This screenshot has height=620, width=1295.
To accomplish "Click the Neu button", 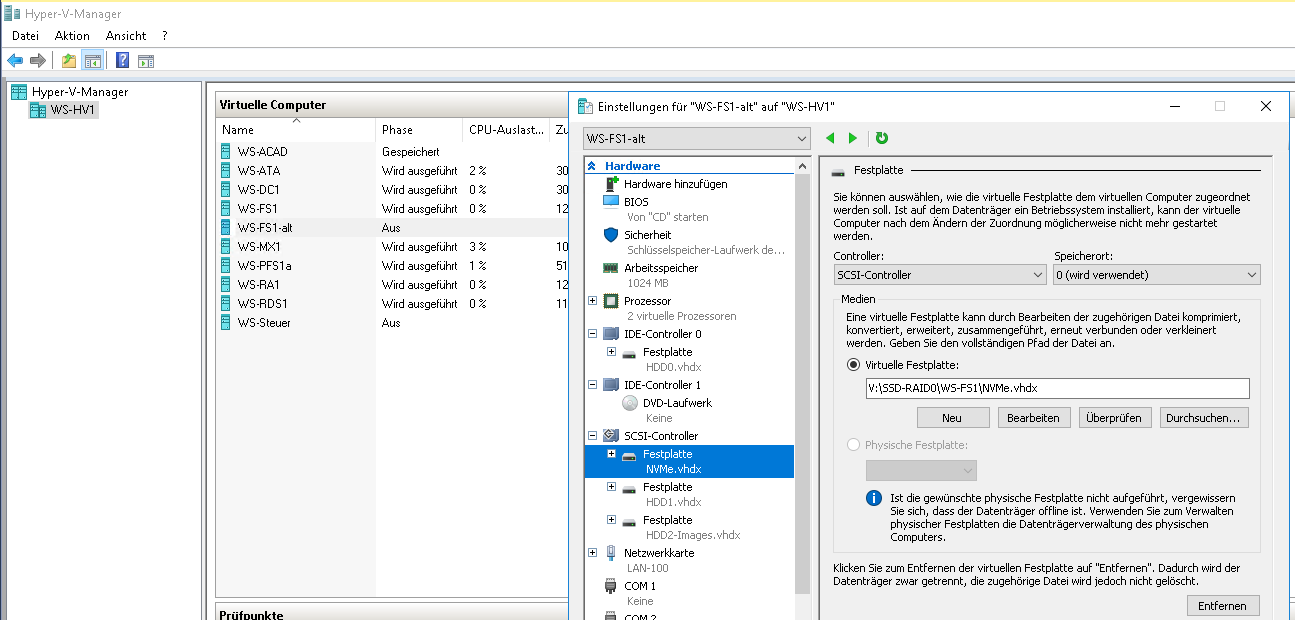I will tap(952, 418).
